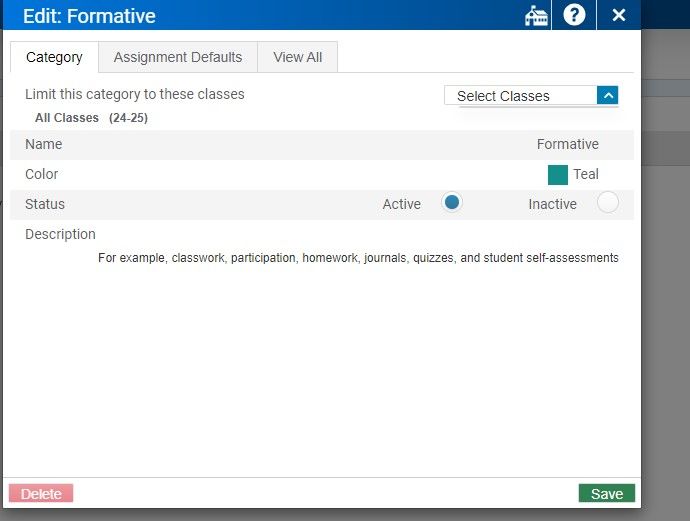The image size is (690, 521).
Task: Click the All Classes (24-25) label
Action: pos(91,118)
